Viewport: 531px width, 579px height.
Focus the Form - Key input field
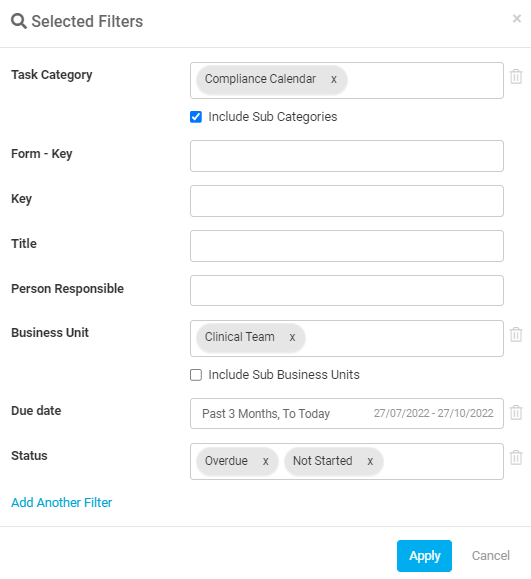[x=347, y=156]
